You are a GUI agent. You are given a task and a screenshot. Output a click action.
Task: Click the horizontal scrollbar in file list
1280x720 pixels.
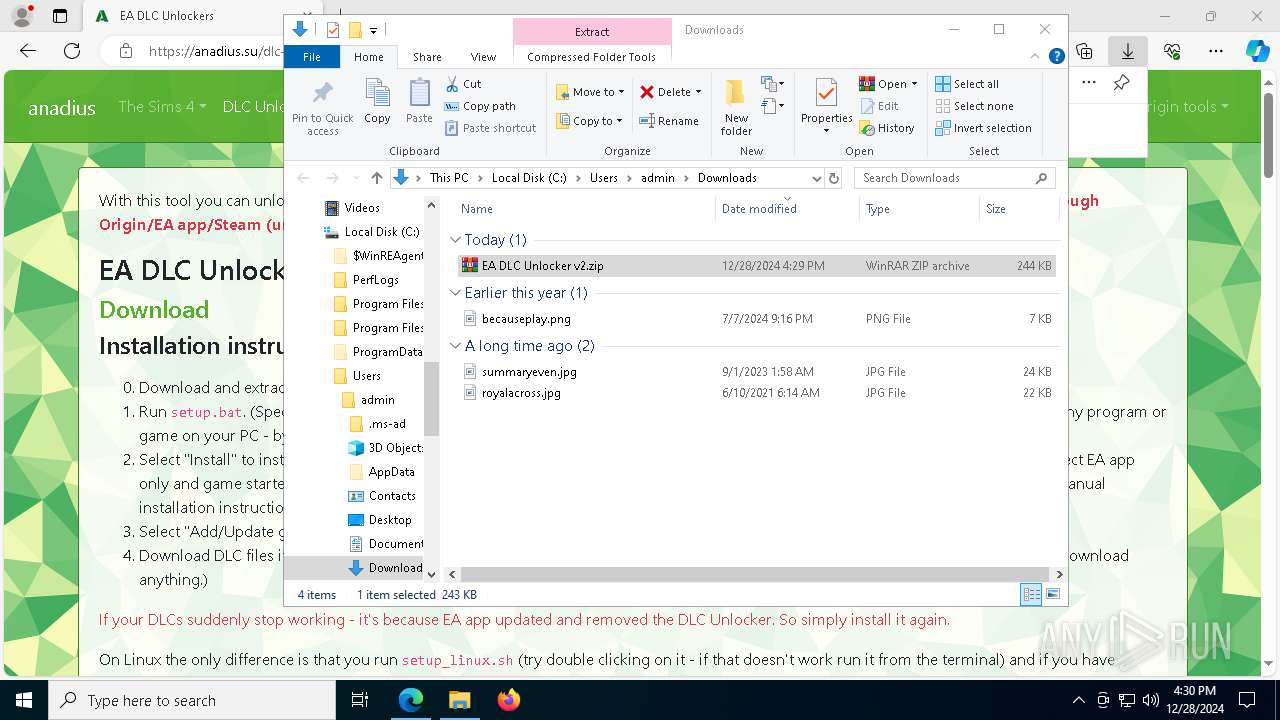pos(754,574)
